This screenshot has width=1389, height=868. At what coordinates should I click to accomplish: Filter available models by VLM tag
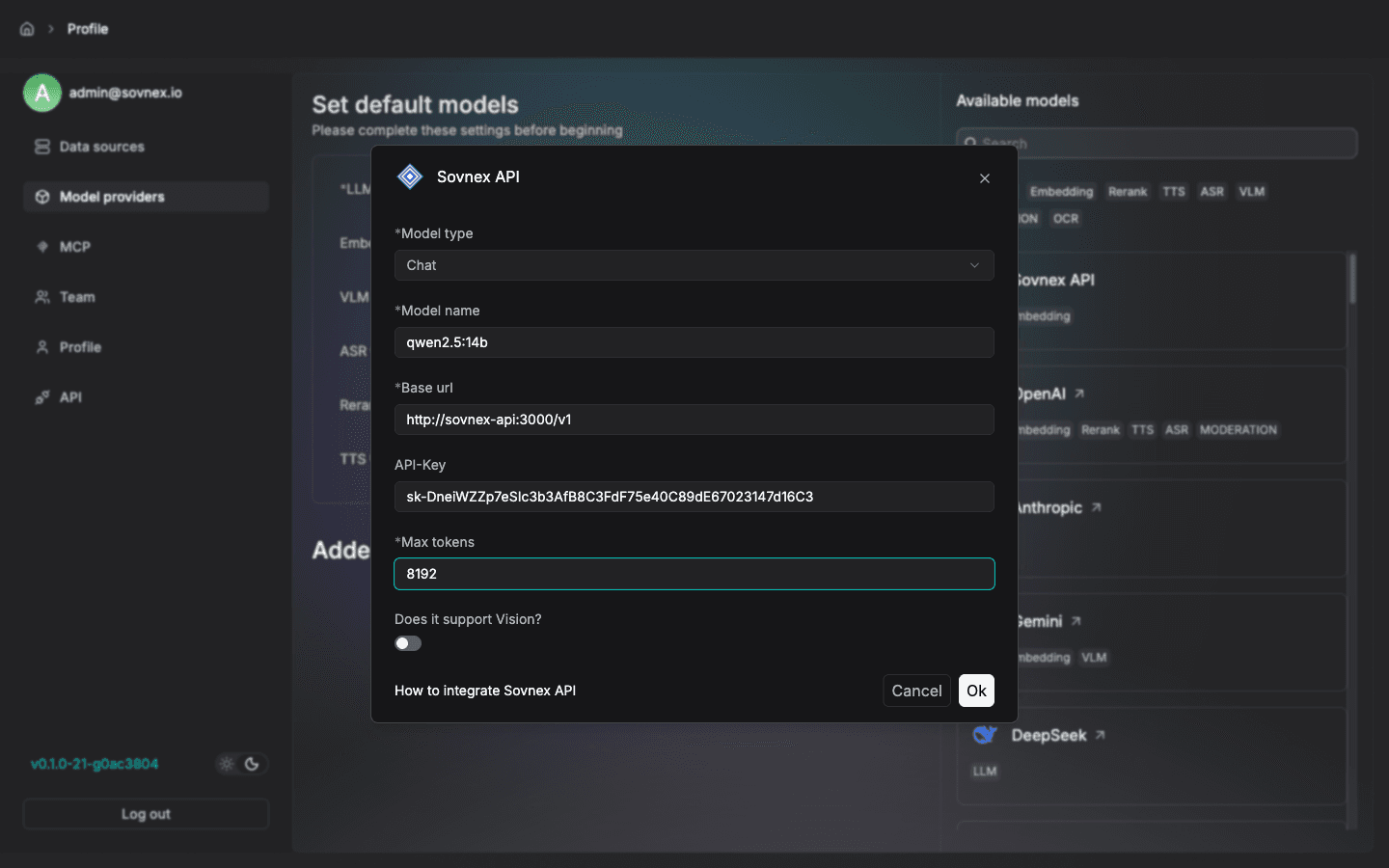click(1252, 192)
